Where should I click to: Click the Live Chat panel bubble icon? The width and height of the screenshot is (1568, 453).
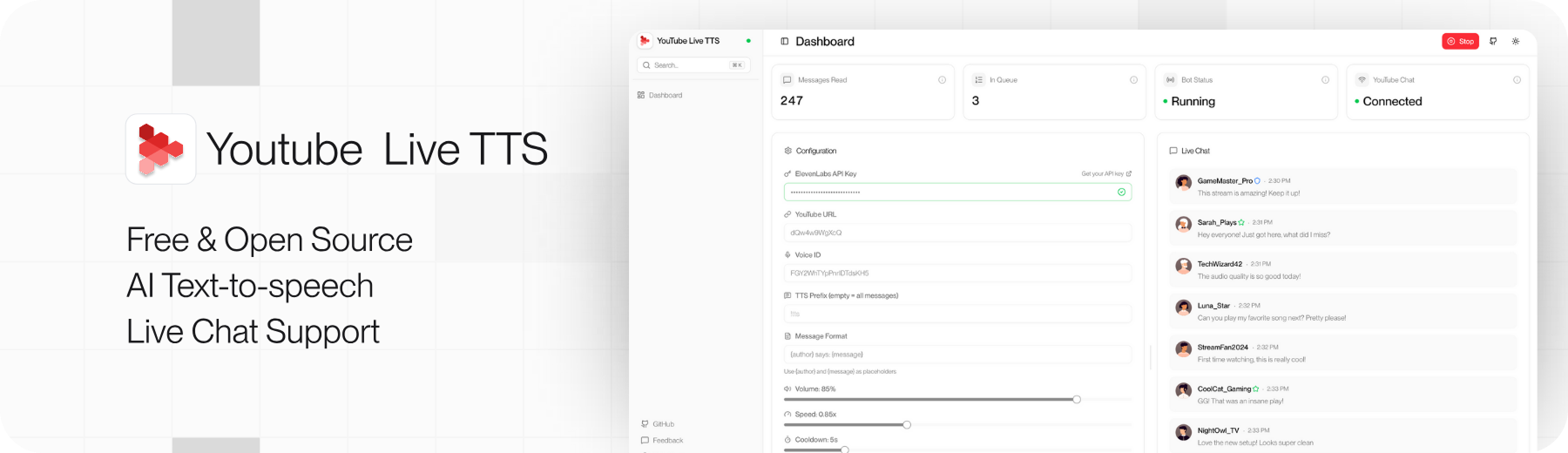(1173, 151)
